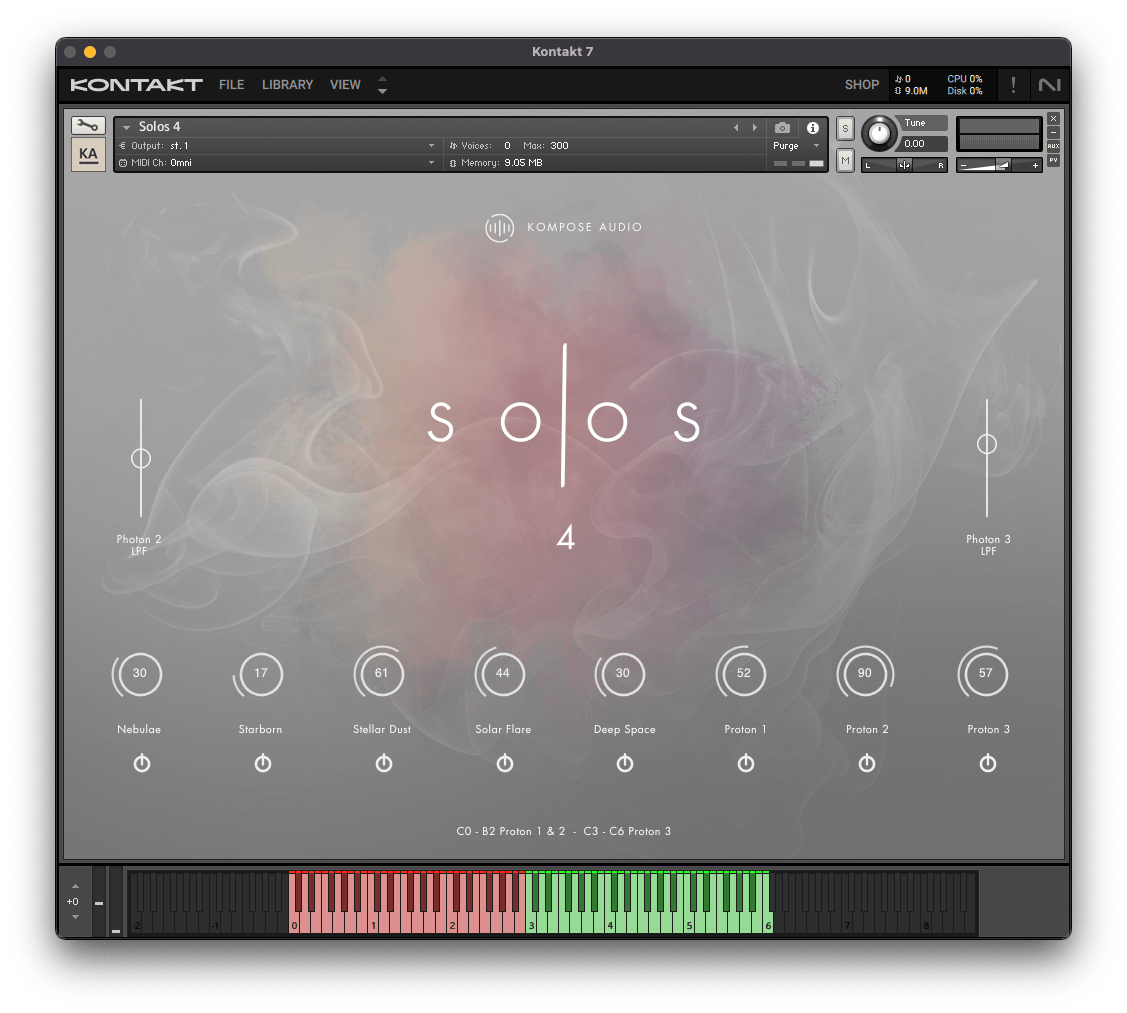Click the Photon 2 LPF slider handle
Image resolution: width=1127 pixels, height=1013 pixels.
click(141, 458)
